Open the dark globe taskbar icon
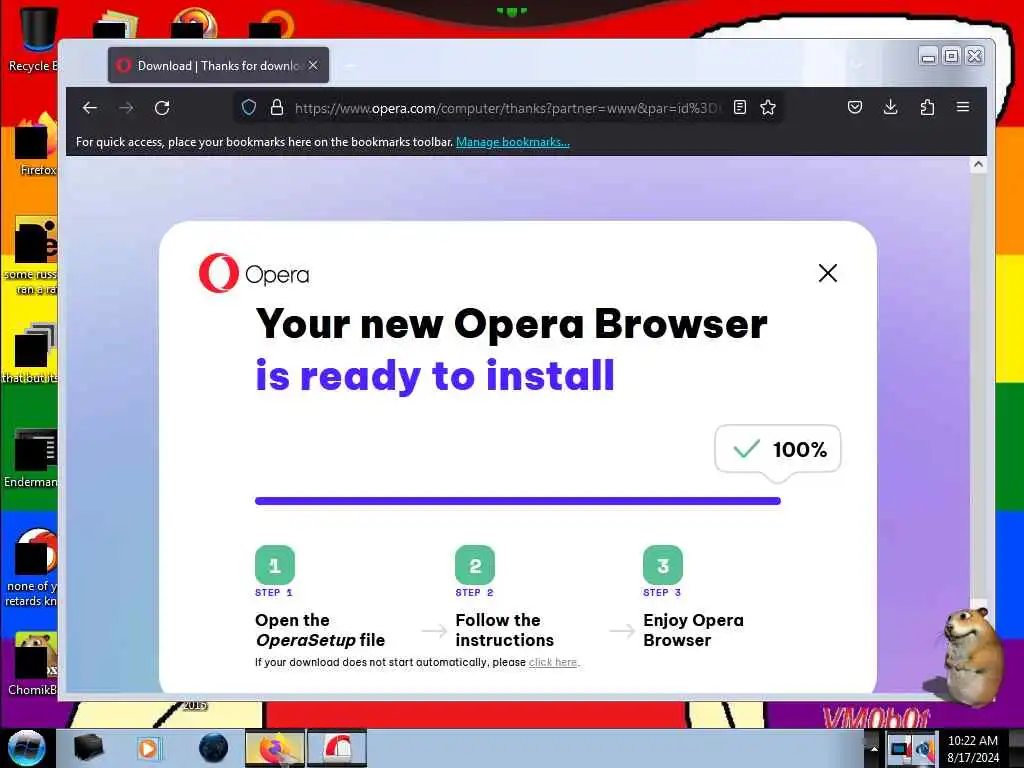Screen dimensions: 1024x768 214,748
